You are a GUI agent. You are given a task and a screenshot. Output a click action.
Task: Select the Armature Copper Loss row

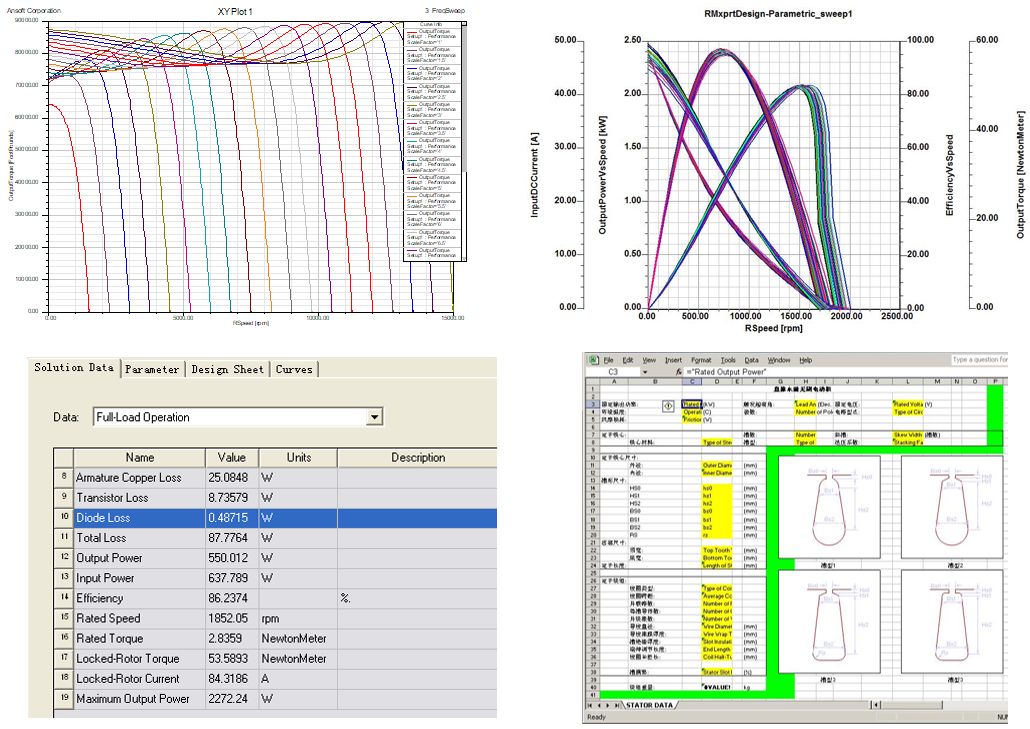click(x=276, y=477)
